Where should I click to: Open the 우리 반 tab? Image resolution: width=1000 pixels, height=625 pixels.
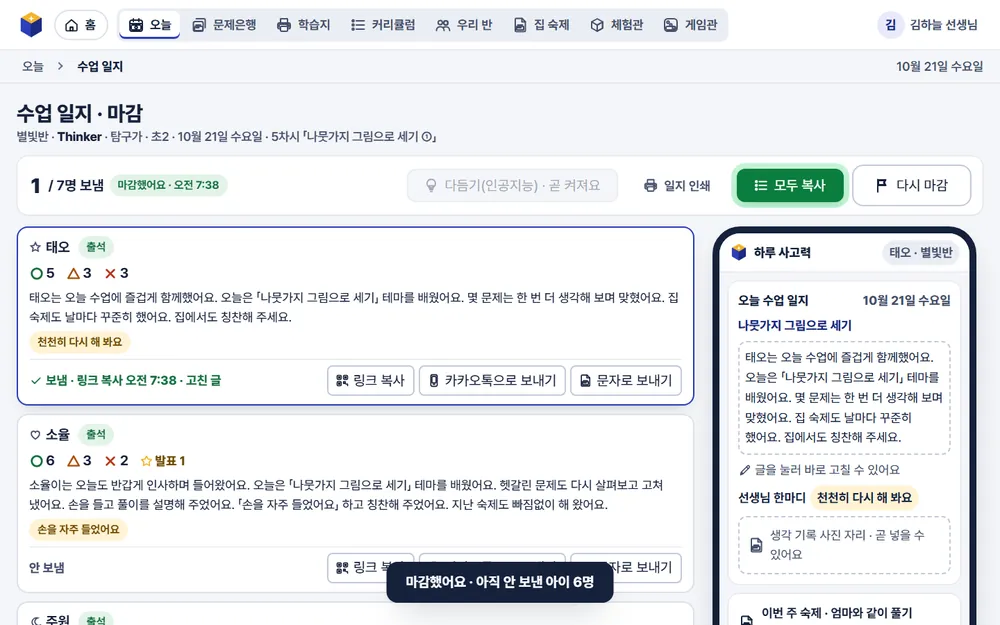point(464,25)
